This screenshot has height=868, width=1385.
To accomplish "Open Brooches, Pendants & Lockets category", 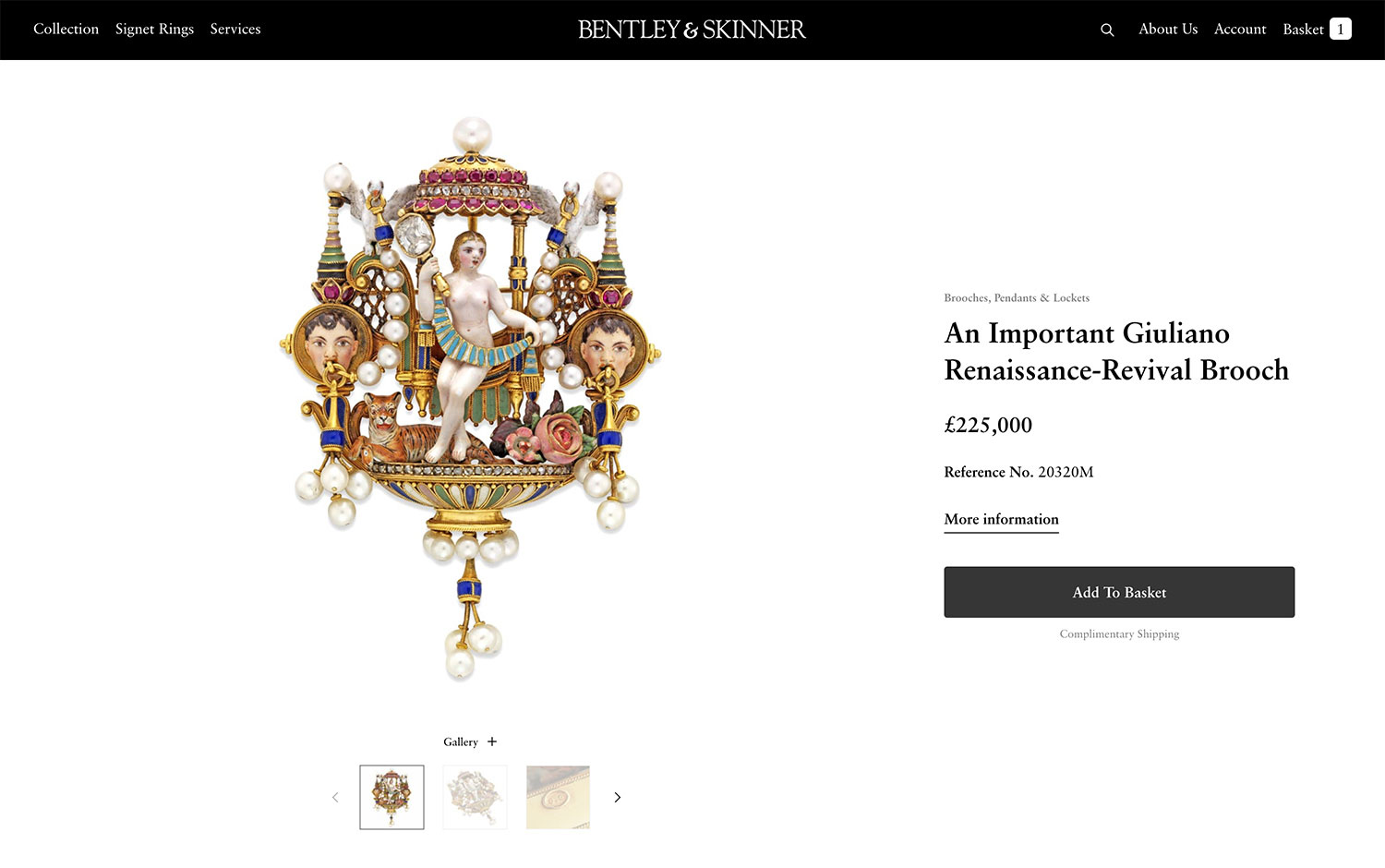I will click(1017, 298).
